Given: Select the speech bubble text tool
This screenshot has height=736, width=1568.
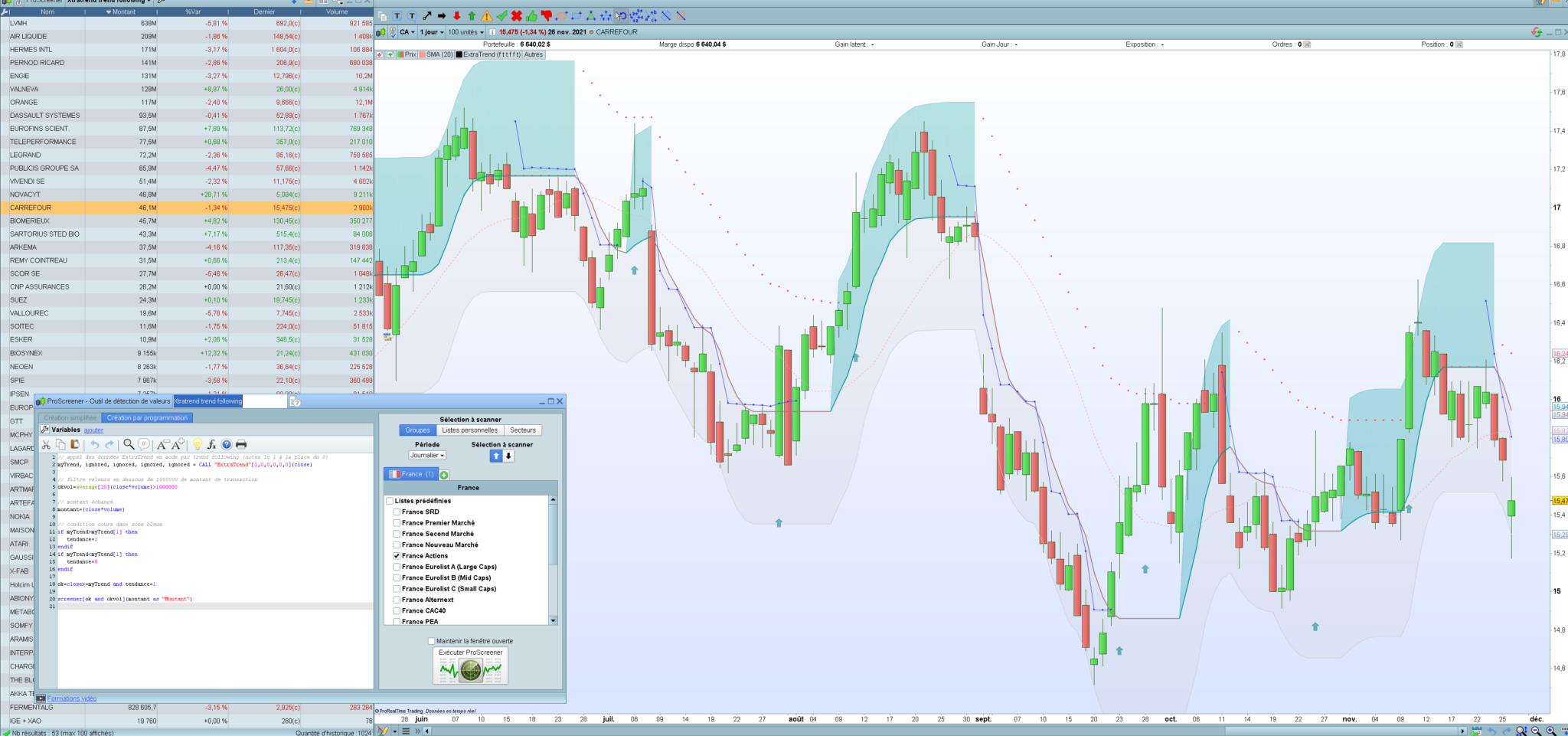Looking at the screenshot, I should pyautogui.click(x=412, y=16).
